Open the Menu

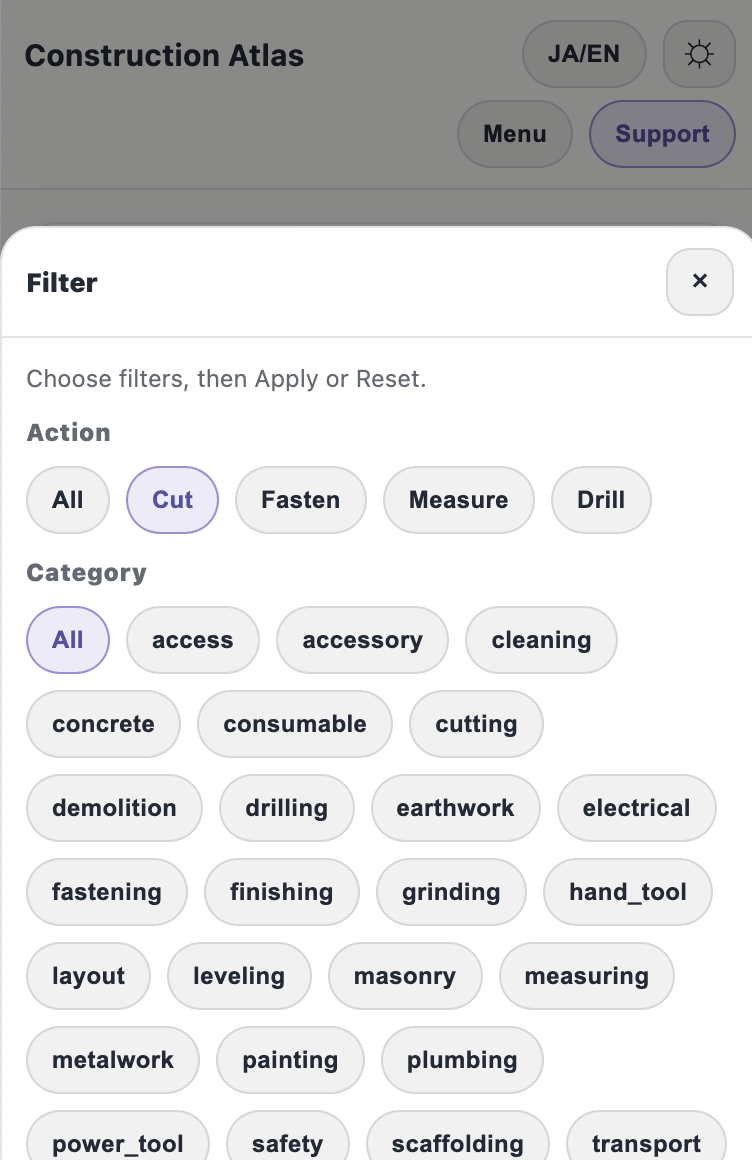[x=514, y=133]
